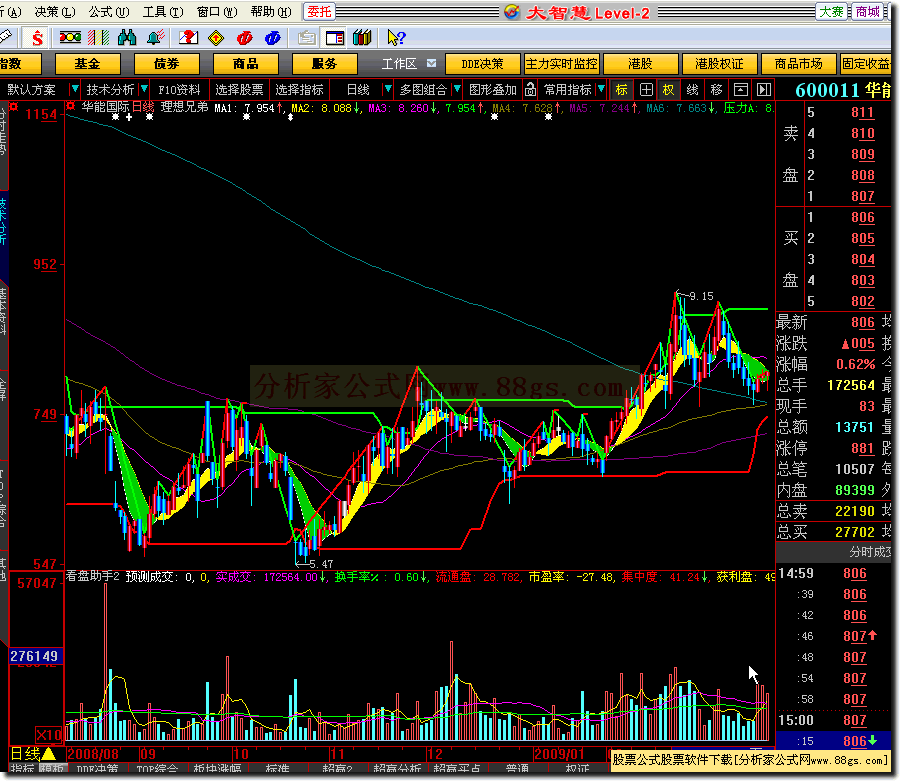The width and height of the screenshot is (903, 783).
Task: Click the 商品市场 button
Action: click(x=798, y=63)
